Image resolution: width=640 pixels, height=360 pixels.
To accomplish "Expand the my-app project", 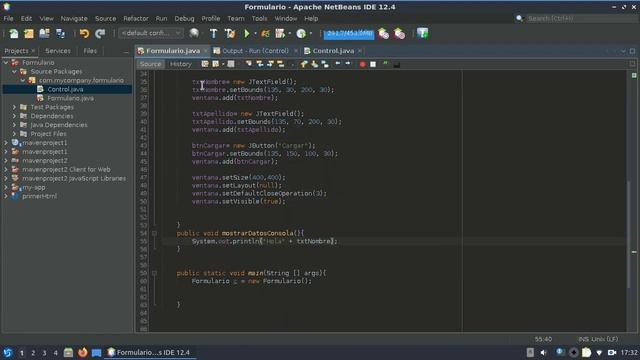I will point(6,187).
